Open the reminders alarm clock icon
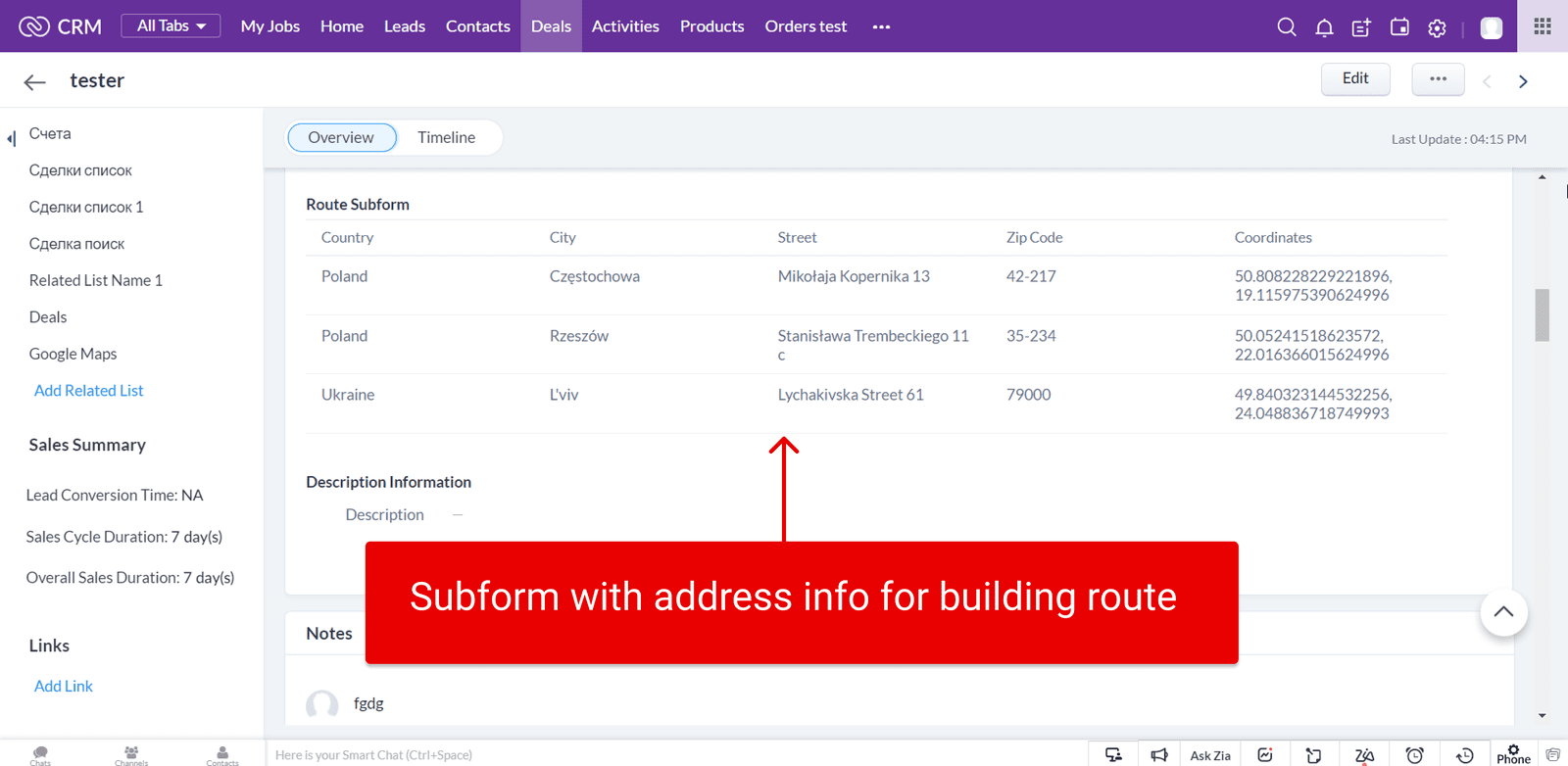1568x766 pixels. click(1414, 754)
